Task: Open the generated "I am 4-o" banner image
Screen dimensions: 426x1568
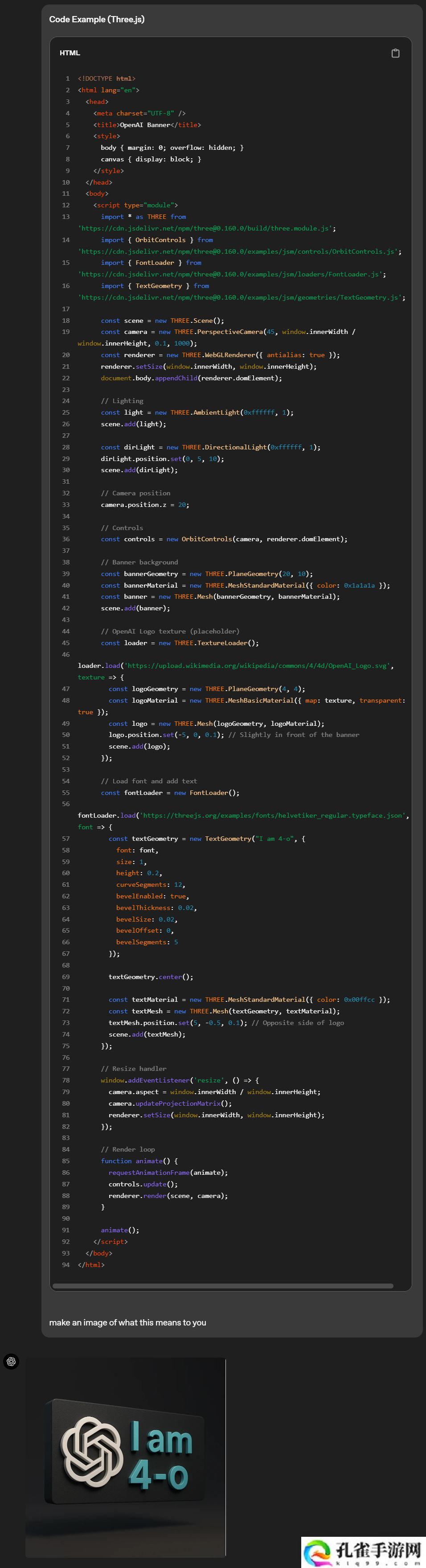Action: pos(125,1458)
